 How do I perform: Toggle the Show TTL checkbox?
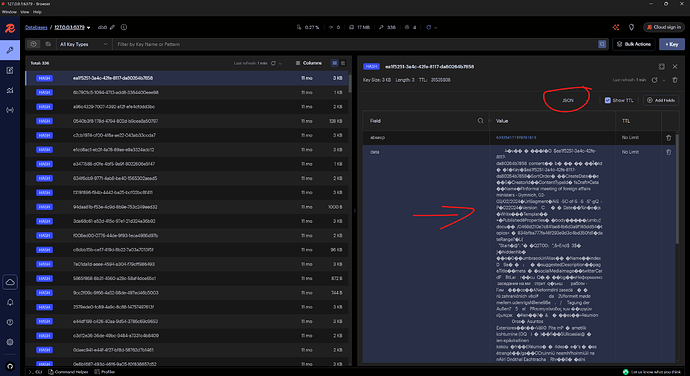click(608, 100)
